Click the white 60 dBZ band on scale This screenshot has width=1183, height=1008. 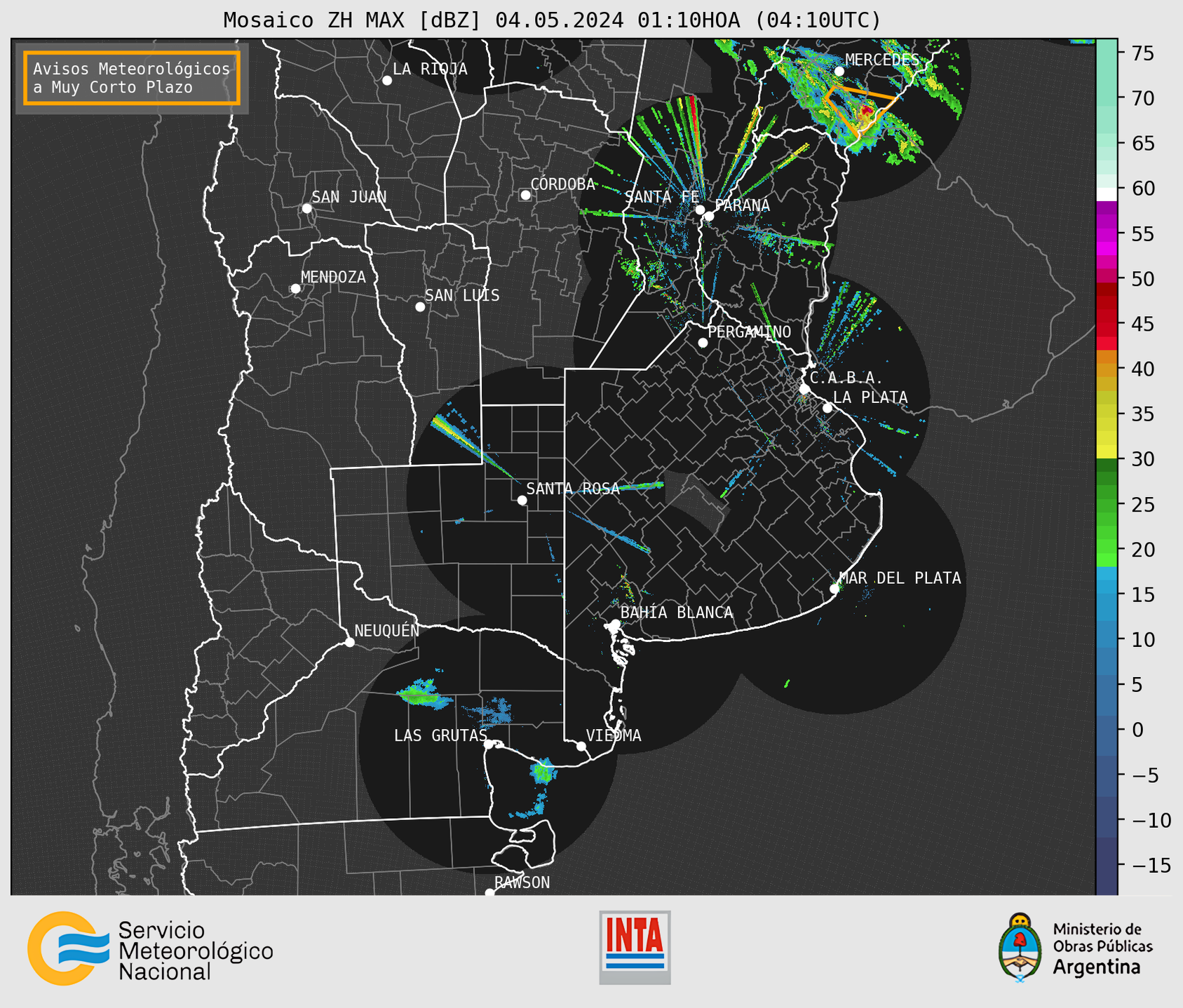click(x=1107, y=194)
